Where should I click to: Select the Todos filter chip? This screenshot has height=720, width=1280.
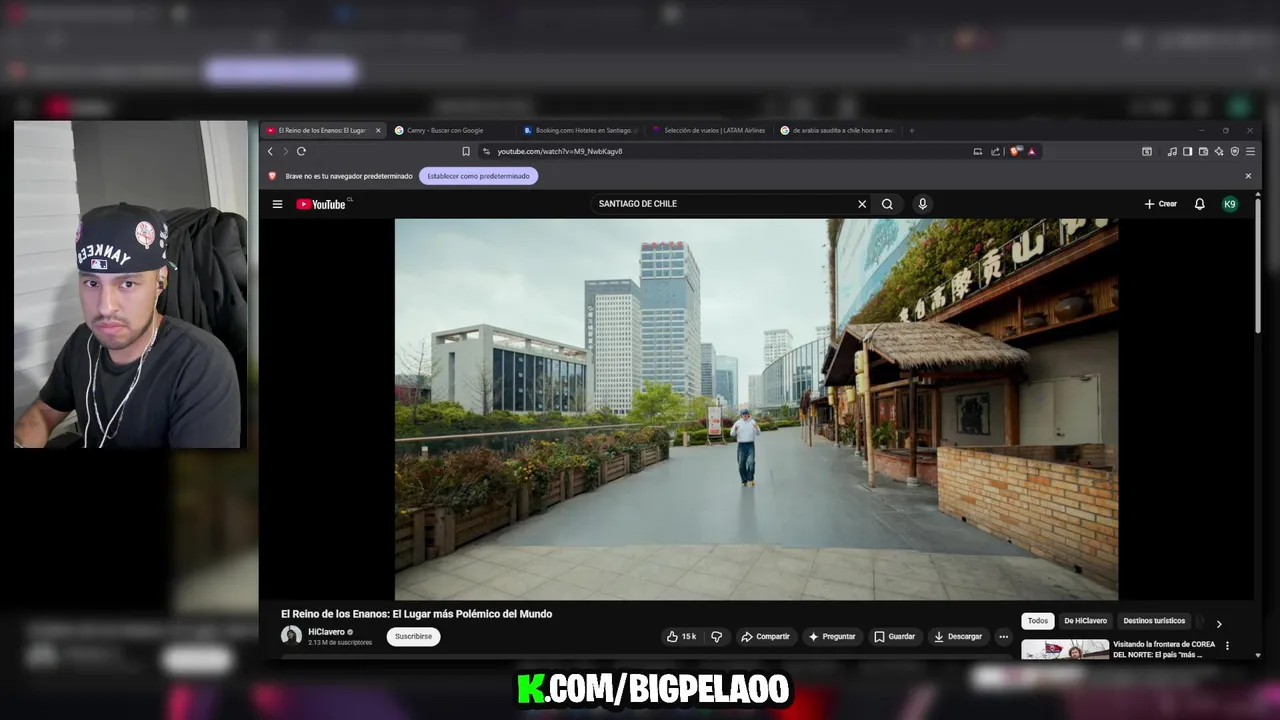(x=1038, y=621)
